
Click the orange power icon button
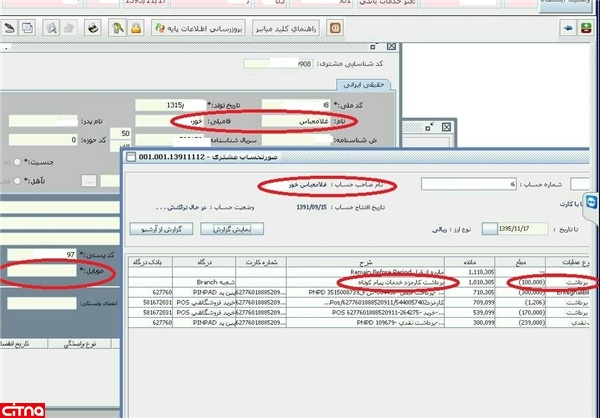click(x=335, y=28)
